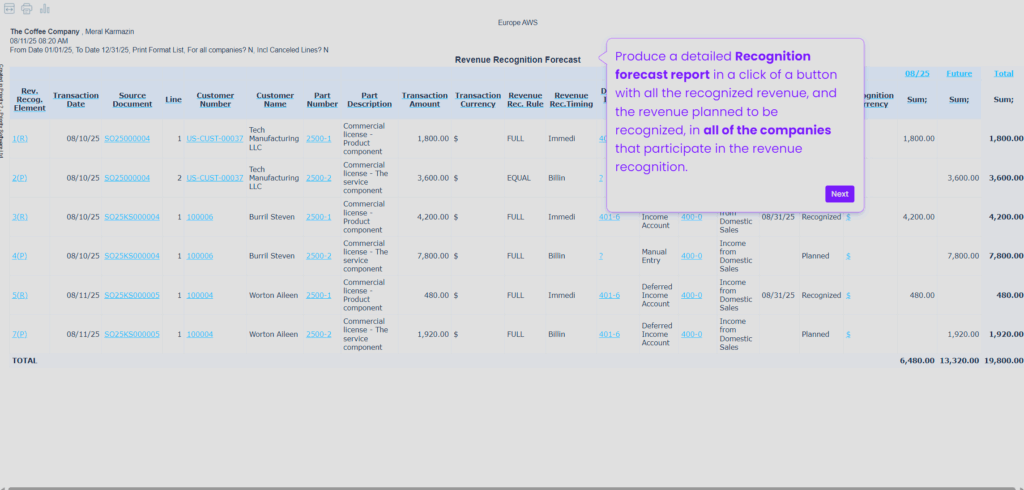Open SO25KS000004 document in the 4(P) row
The width and height of the screenshot is (1024, 490).
point(132,256)
